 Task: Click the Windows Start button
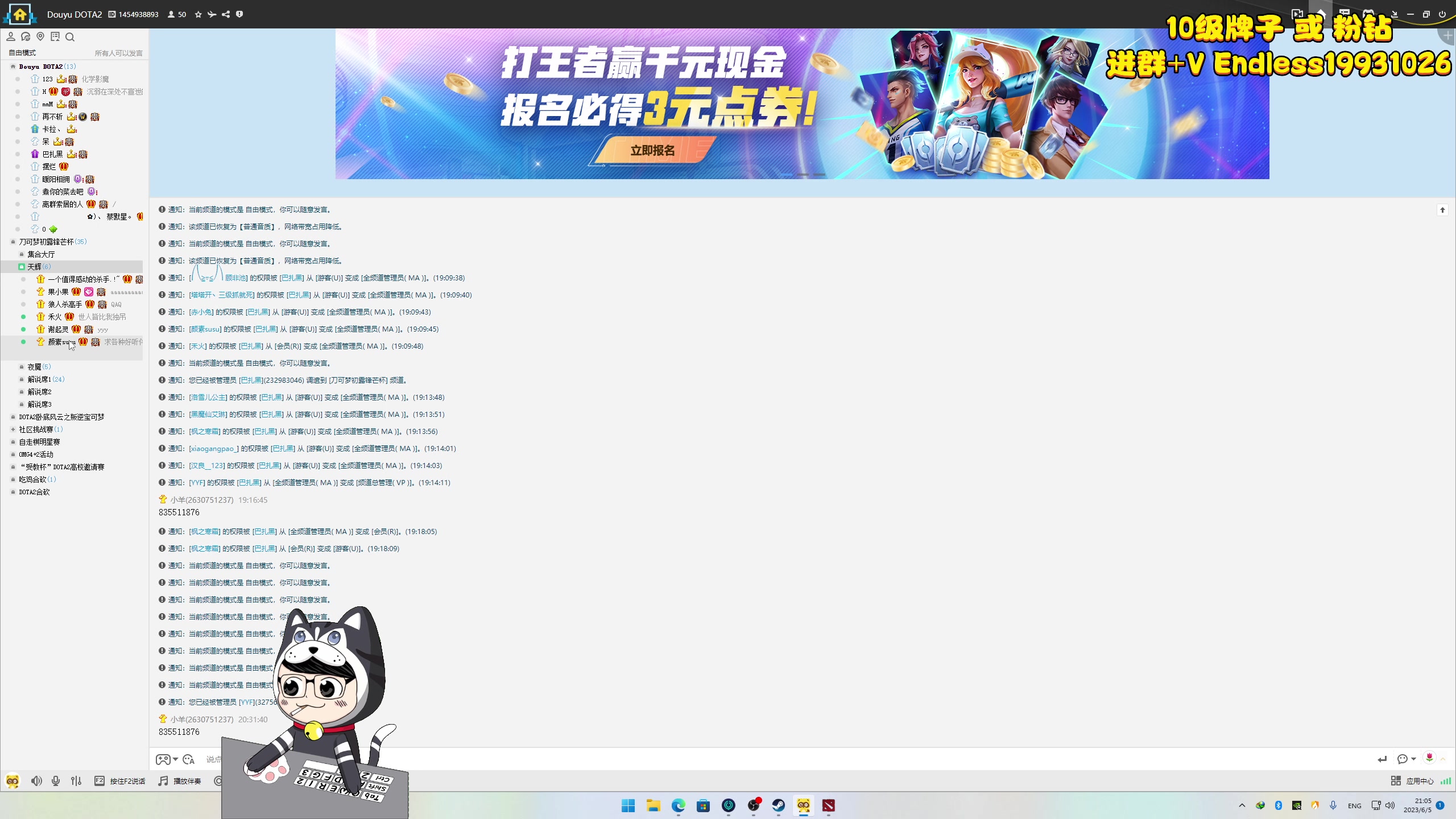628,805
